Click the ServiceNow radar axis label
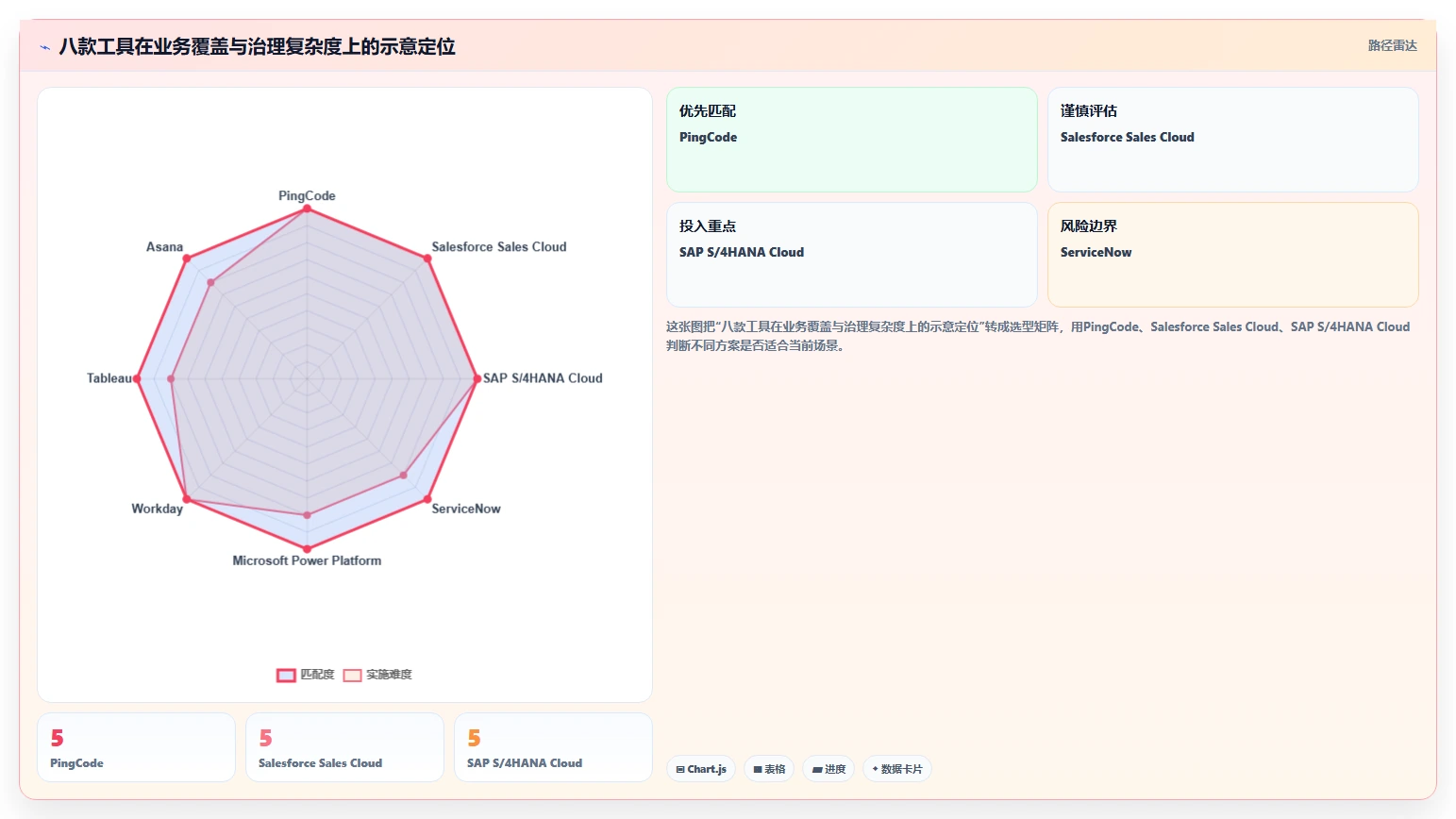This screenshot has height=819, width=1456. [x=466, y=509]
